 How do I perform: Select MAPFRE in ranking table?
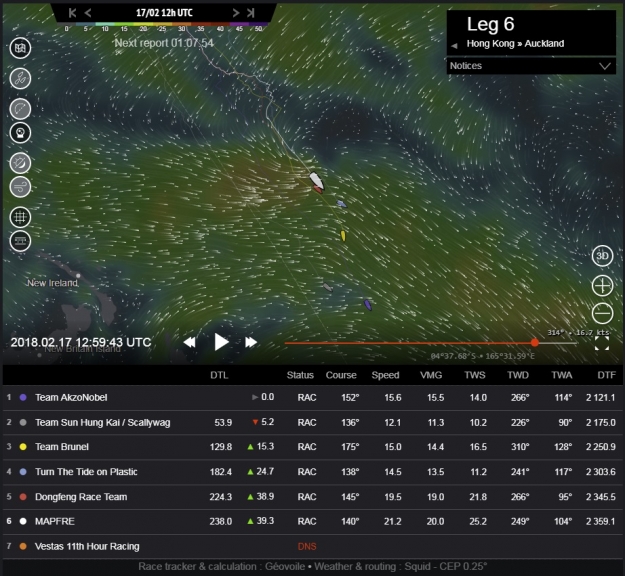point(55,521)
